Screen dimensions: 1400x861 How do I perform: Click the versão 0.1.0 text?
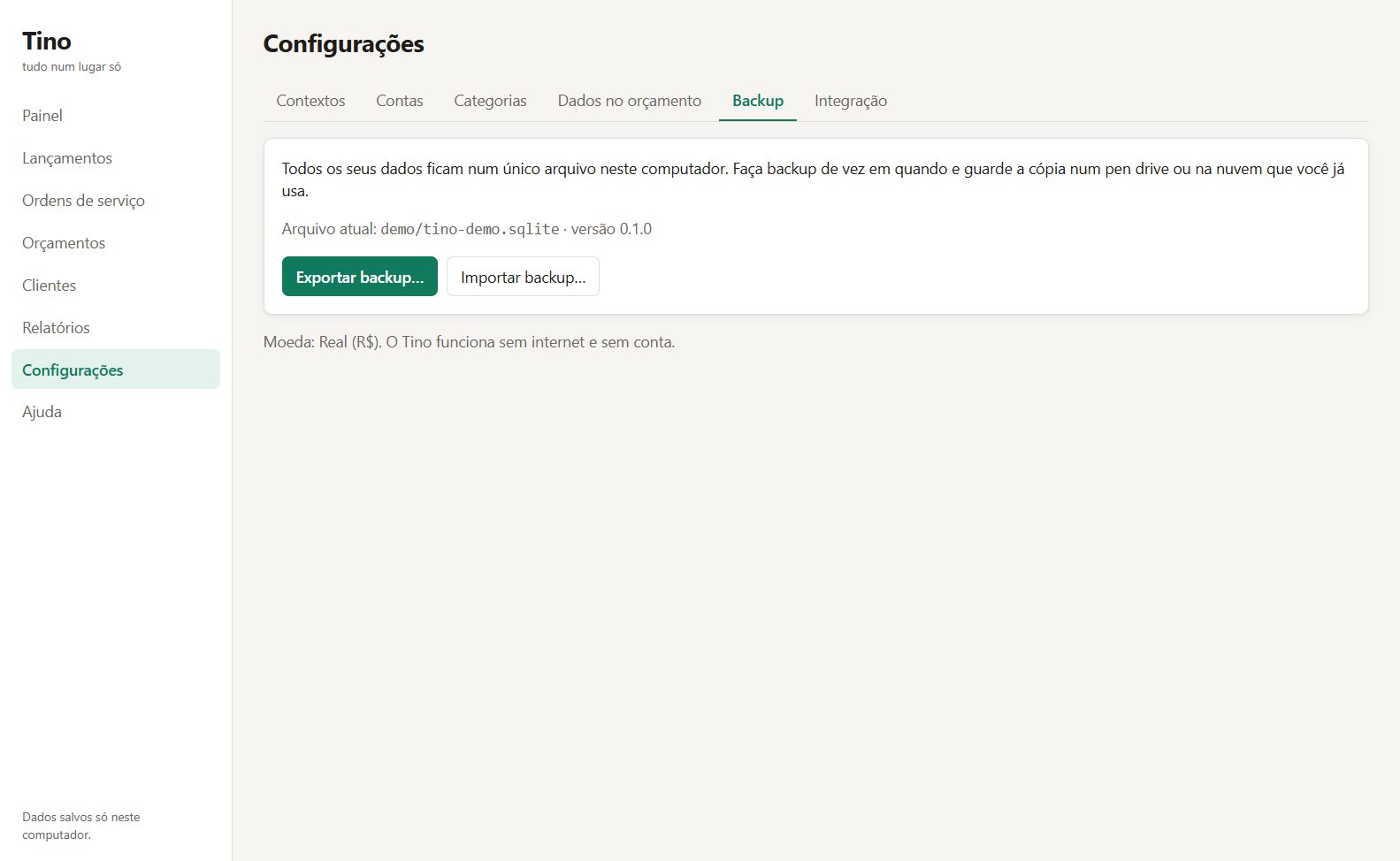coord(611,229)
